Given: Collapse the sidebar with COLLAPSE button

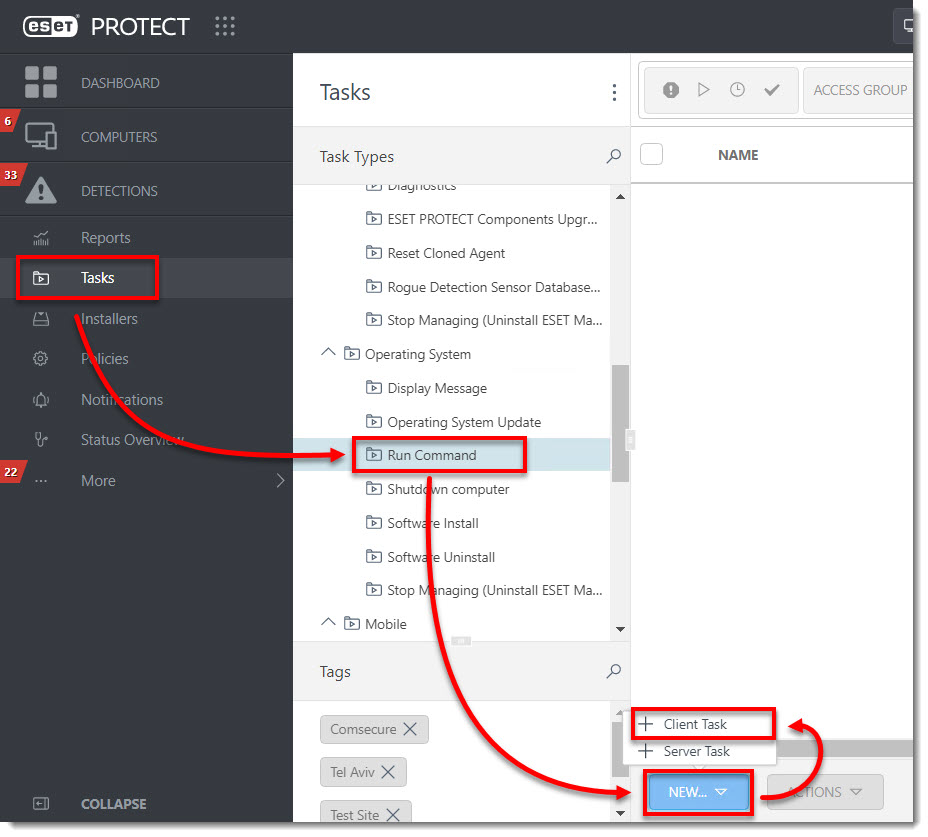Looking at the screenshot, I should click(x=114, y=804).
